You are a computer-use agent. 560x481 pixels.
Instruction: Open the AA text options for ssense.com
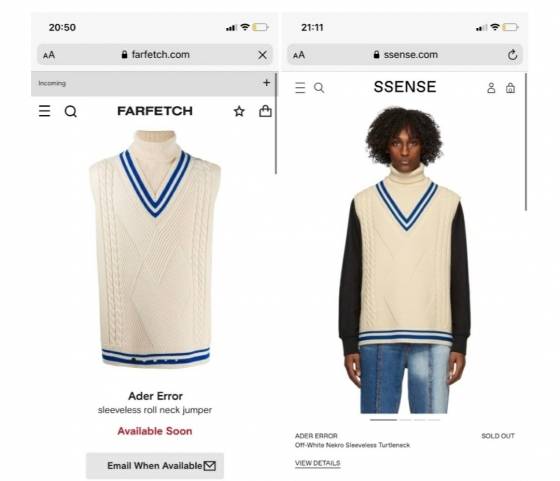pyautogui.click(x=299, y=55)
